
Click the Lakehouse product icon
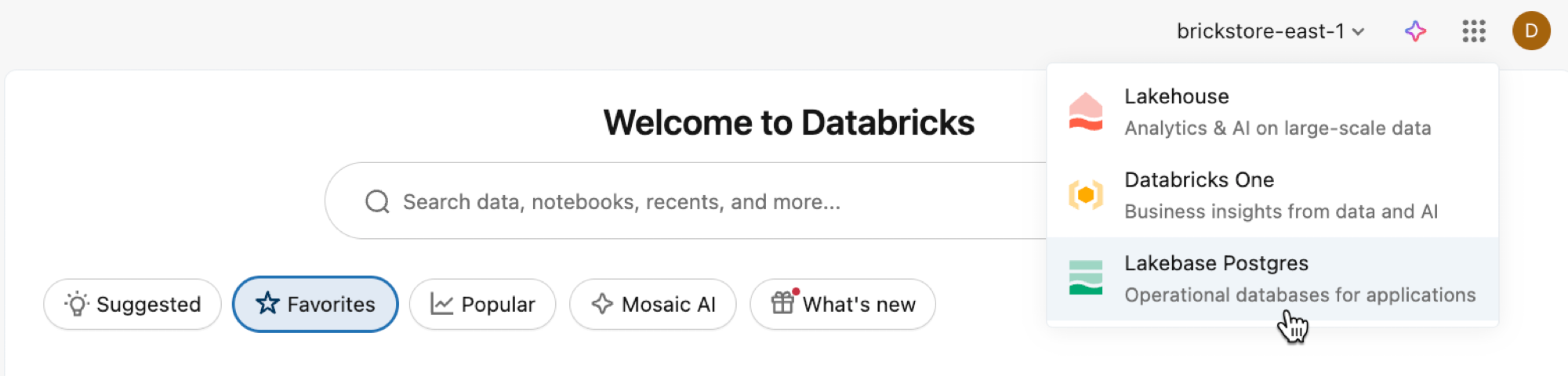[x=1086, y=112]
